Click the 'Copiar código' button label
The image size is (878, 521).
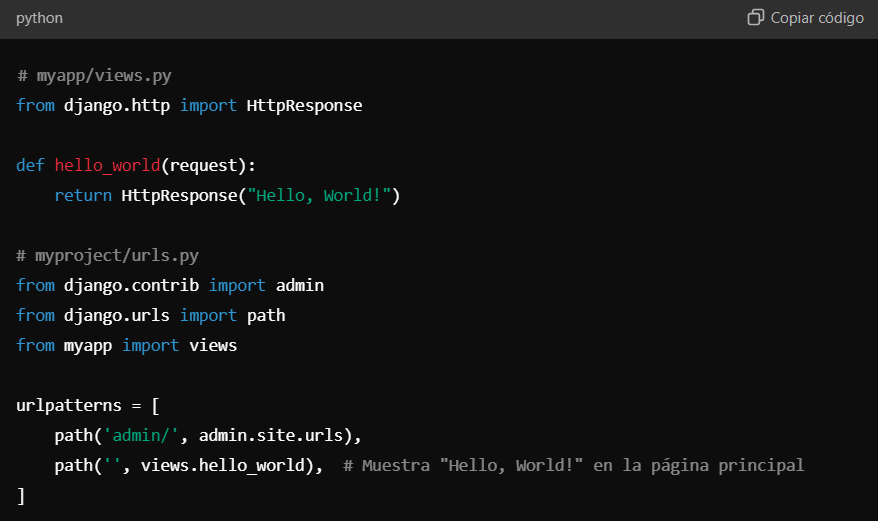pos(817,18)
